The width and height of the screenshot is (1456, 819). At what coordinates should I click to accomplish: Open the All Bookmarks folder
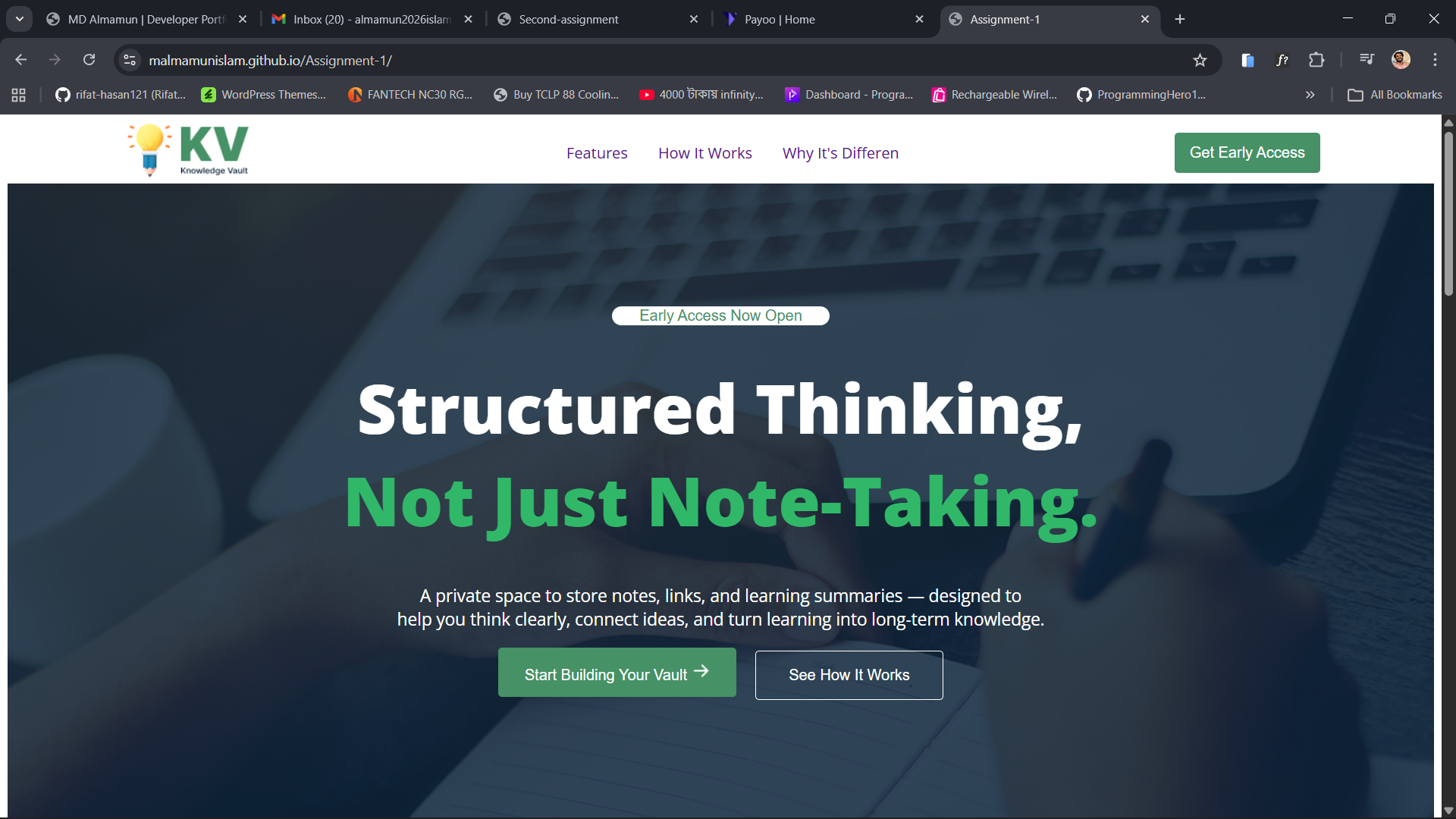(1395, 95)
